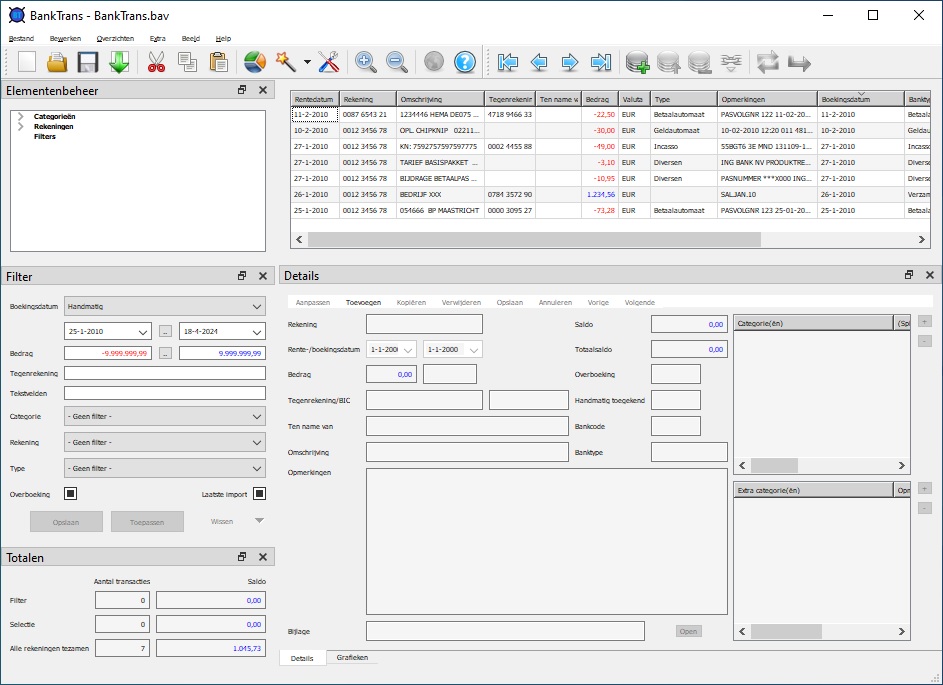
Task: Toggle the Laatste import checkbox
Action: [259, 493]
